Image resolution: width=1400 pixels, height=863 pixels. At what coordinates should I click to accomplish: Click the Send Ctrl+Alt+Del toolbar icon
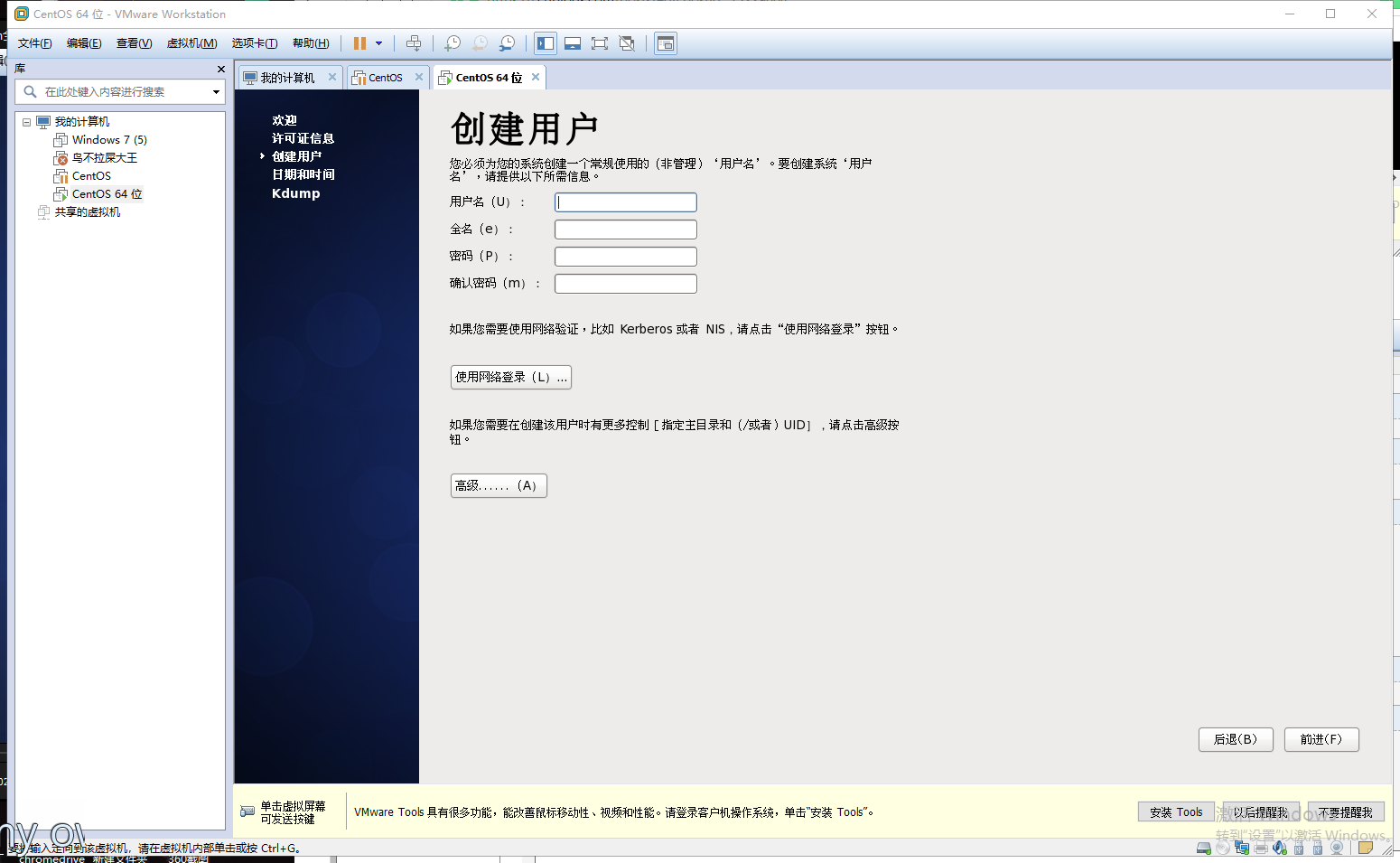[414, 43]
